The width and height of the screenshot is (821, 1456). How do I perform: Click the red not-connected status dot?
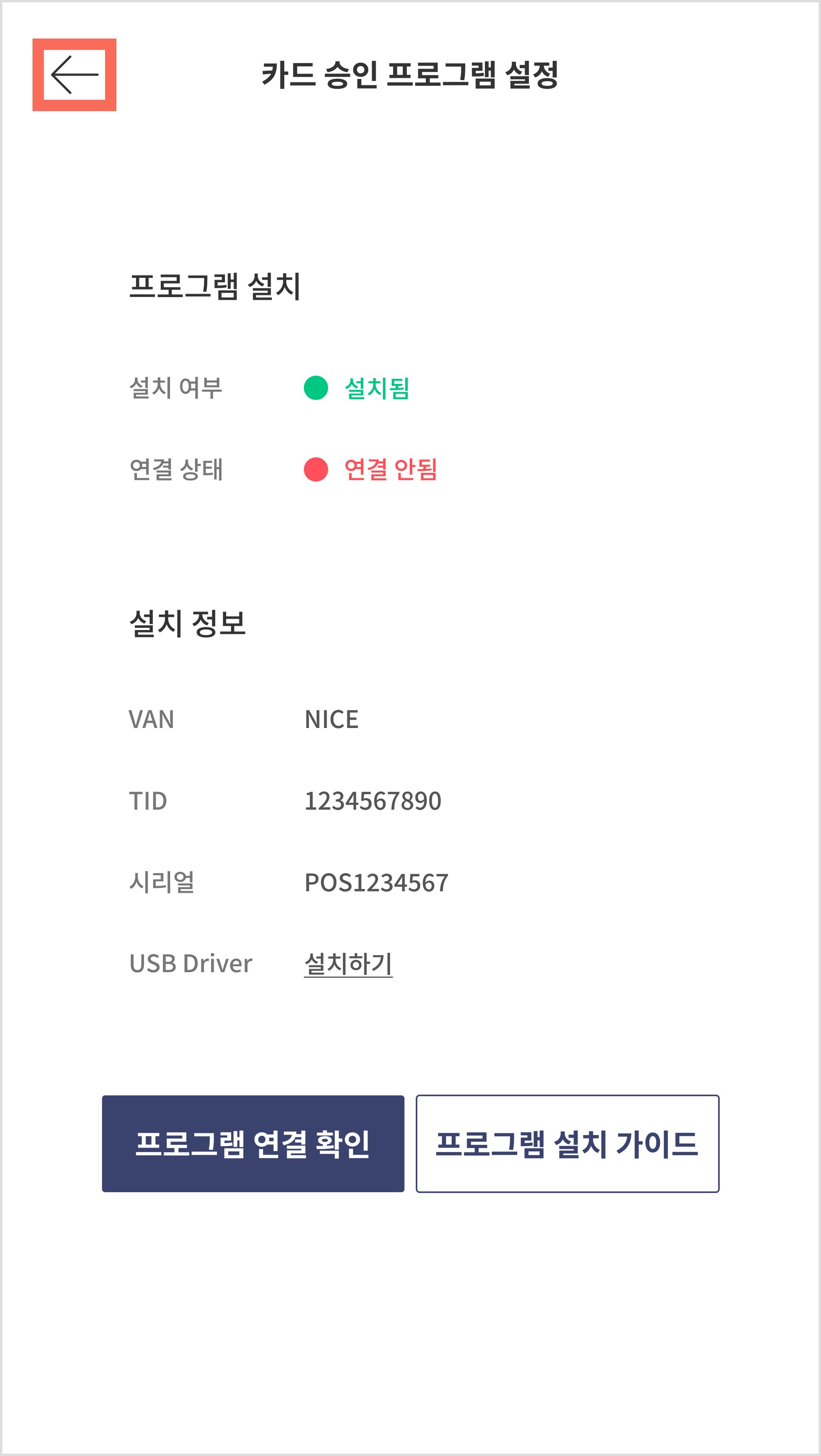click(316, 469)
